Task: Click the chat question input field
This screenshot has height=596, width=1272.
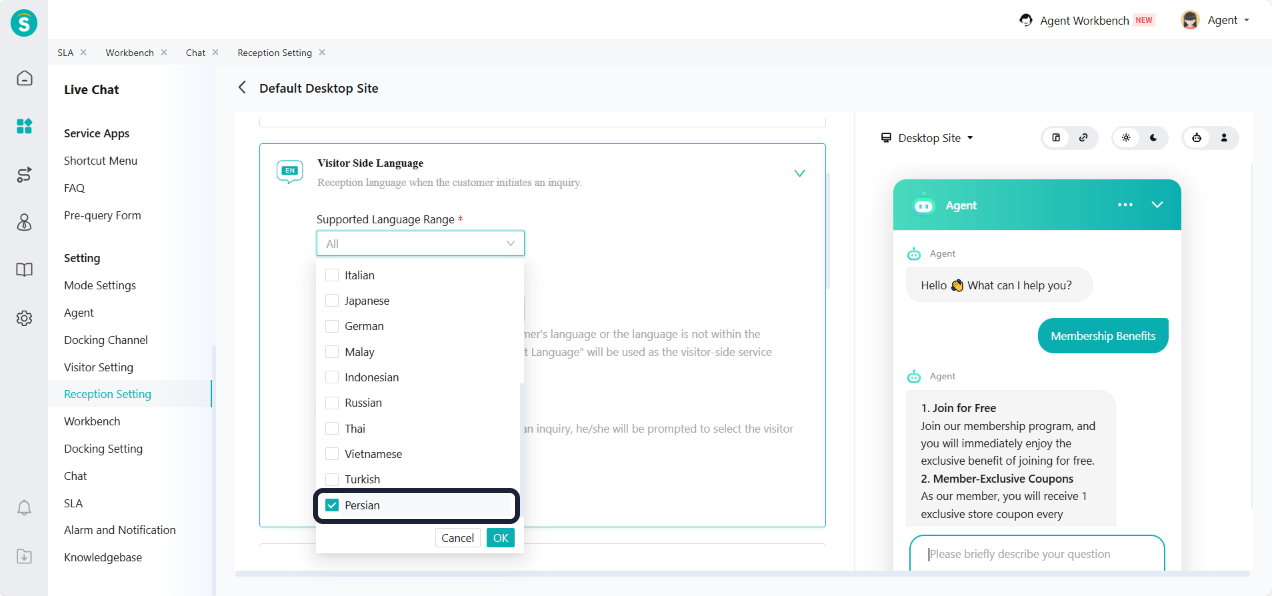Action: pos(1036,554)
